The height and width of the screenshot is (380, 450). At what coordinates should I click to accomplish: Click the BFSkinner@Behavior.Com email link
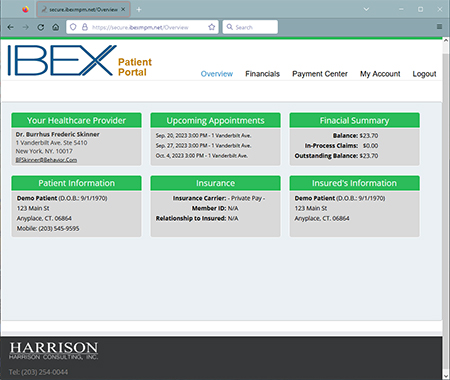point(46,160)
